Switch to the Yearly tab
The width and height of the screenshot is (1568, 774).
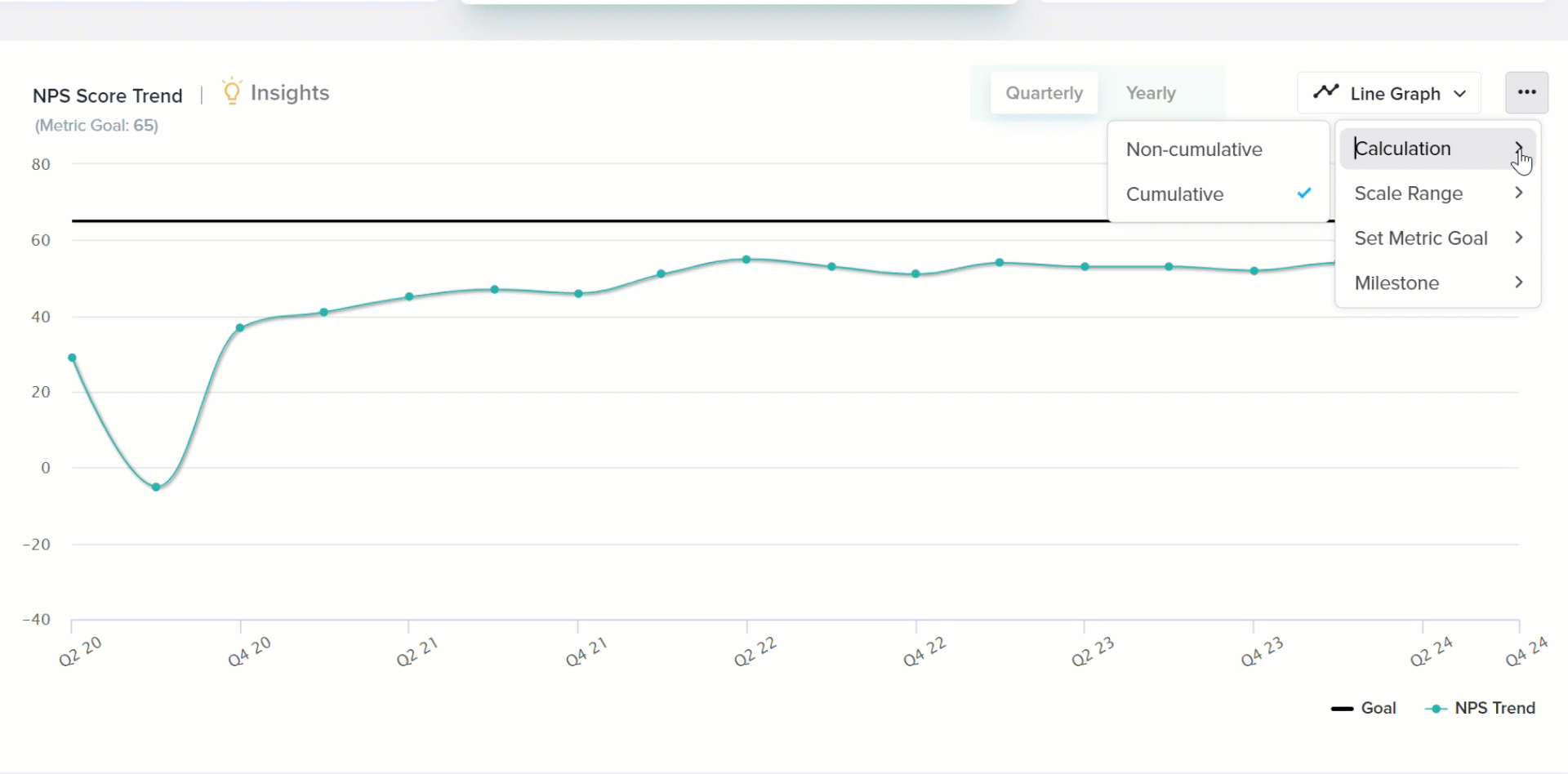tap(1151, 92)
